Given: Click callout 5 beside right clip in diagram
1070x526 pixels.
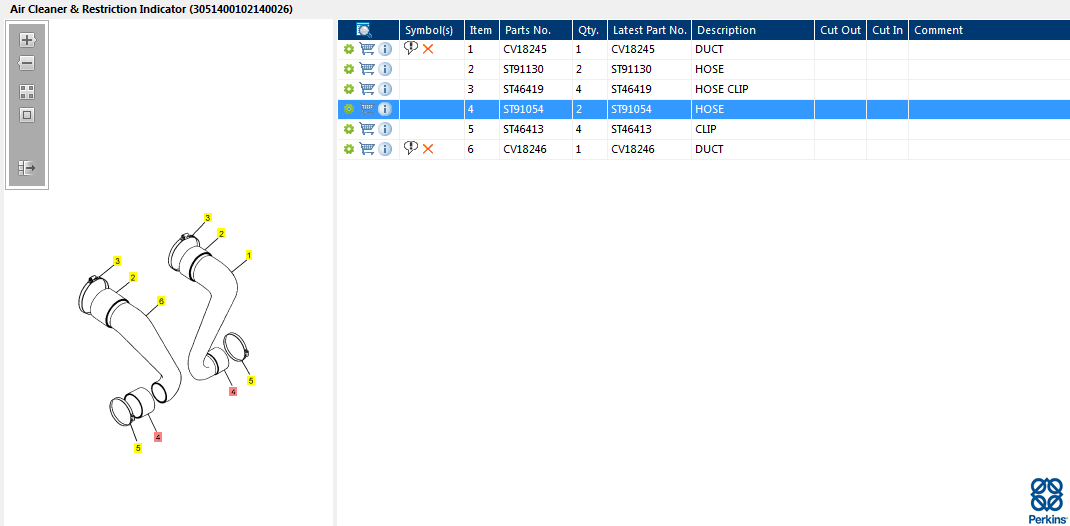Looking at the screenshot, I should tap(250, 381).
